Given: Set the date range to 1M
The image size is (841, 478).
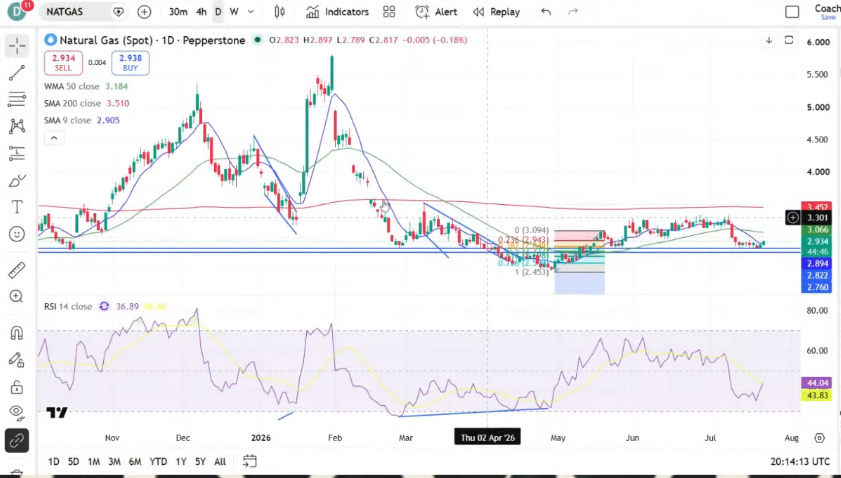Looking at the screenshot, I should tap(94, 461).
